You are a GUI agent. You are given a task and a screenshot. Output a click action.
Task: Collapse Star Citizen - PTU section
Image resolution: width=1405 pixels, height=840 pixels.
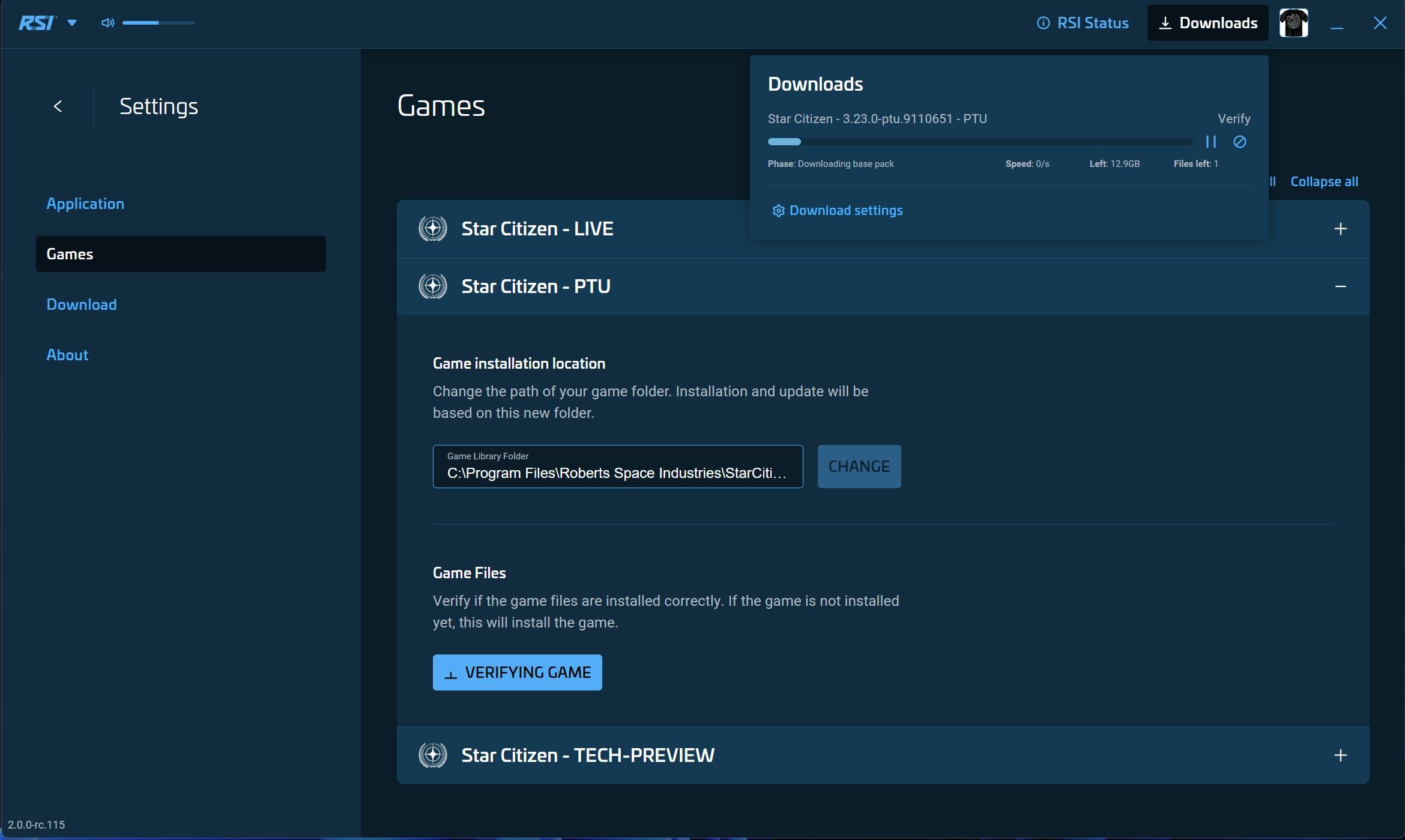[x=1340, y=286]
